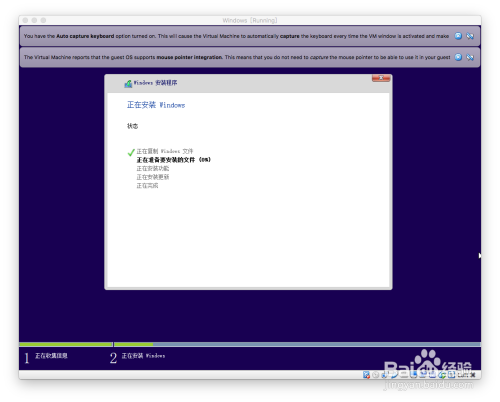Dismiss the mouse pointer integration notification
This screenshot has width=500, height=402.
pos(458,57)
